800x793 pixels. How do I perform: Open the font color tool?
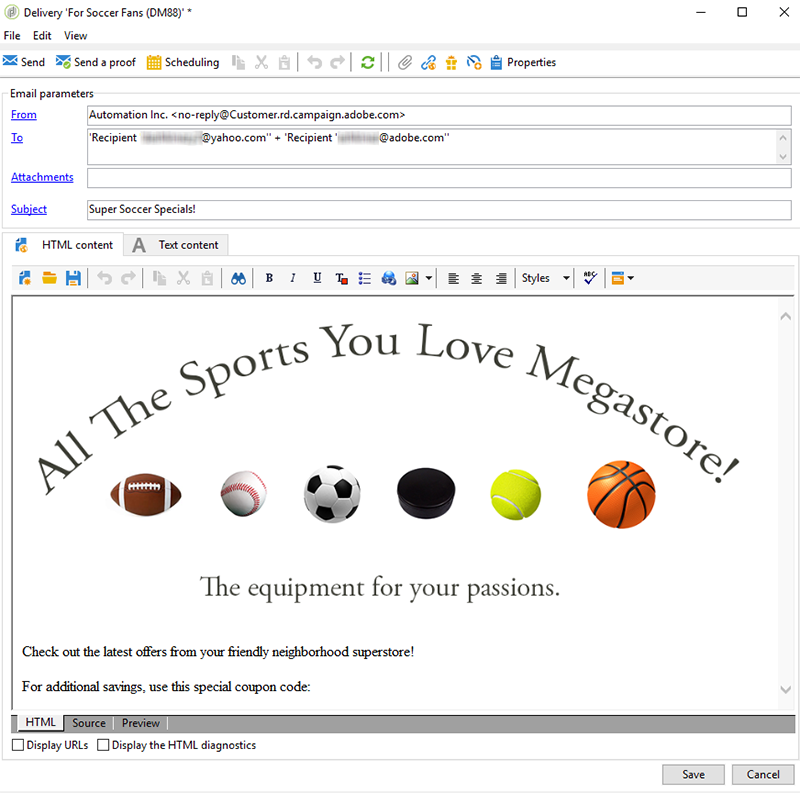(341, 278)
